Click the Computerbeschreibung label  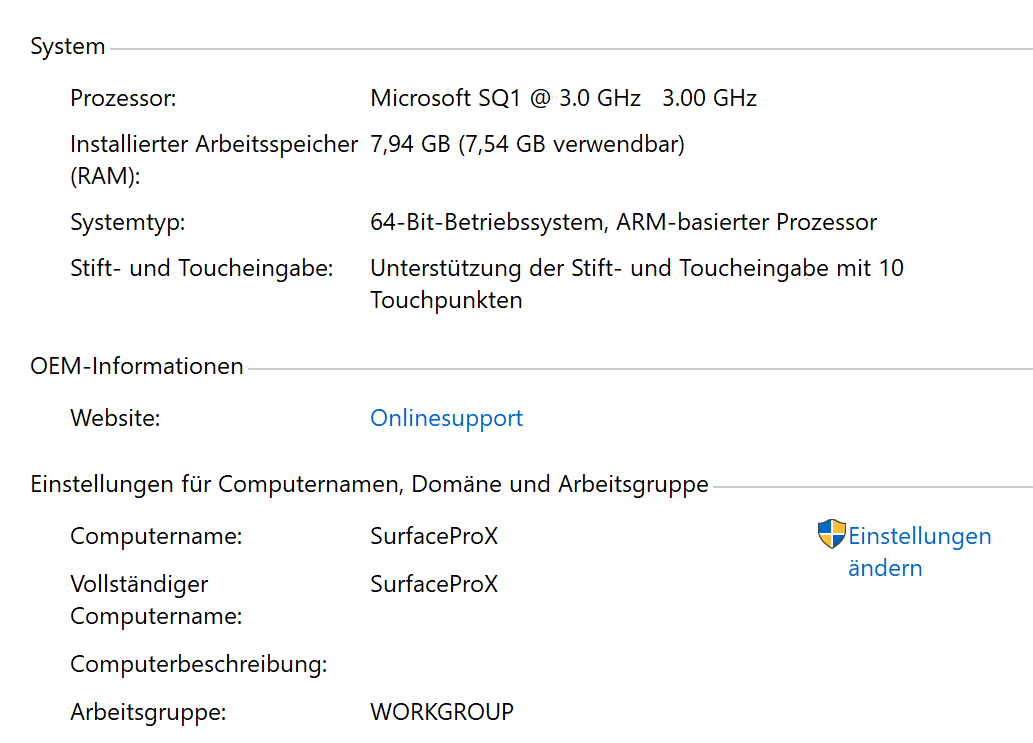click(x=199, y=664)
